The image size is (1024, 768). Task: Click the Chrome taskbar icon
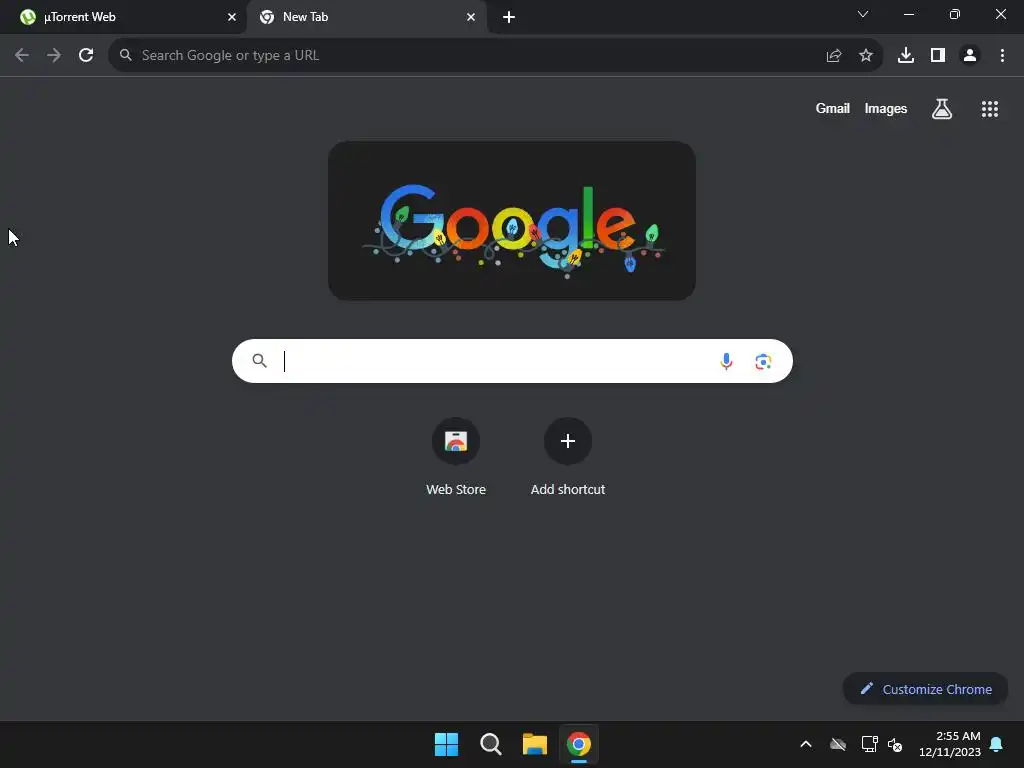[579, 744]
